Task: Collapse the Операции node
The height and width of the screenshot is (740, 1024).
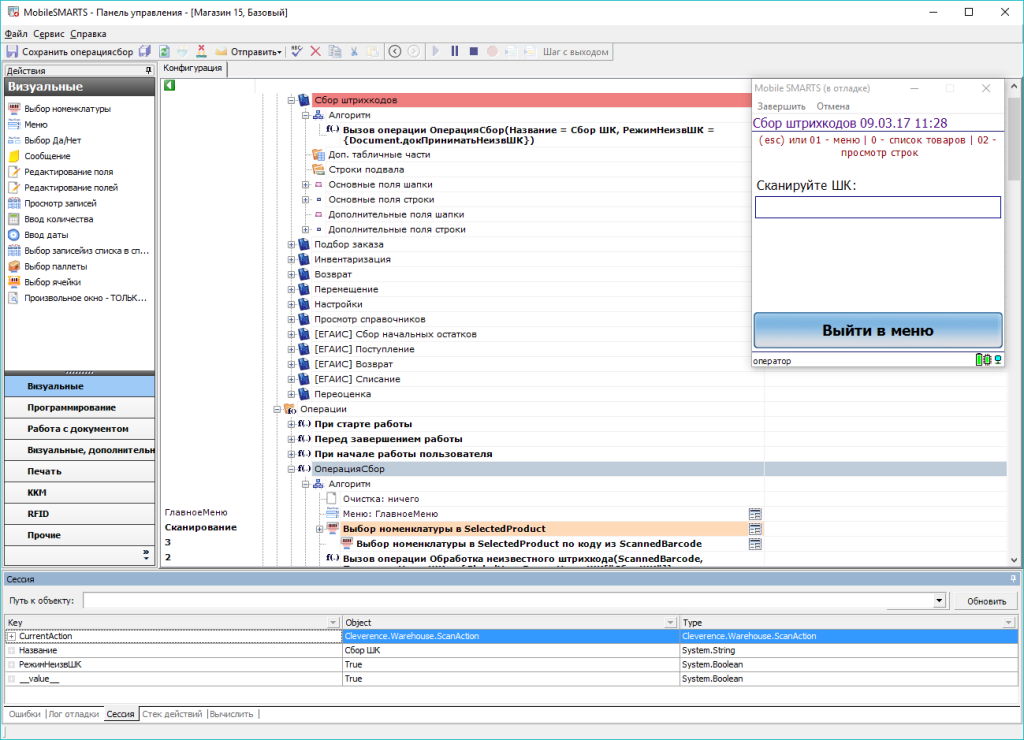Action: coord(277,409)
